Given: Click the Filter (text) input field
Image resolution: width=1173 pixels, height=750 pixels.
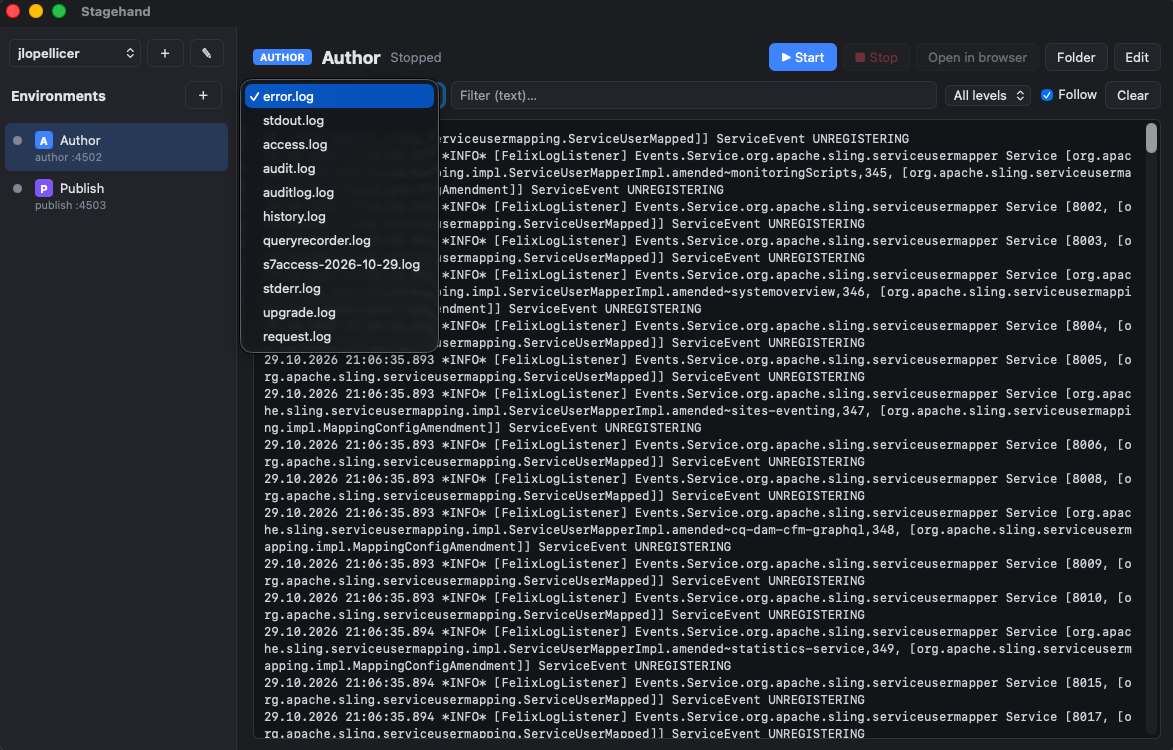Looking at the screenshot, I should 693,96.
